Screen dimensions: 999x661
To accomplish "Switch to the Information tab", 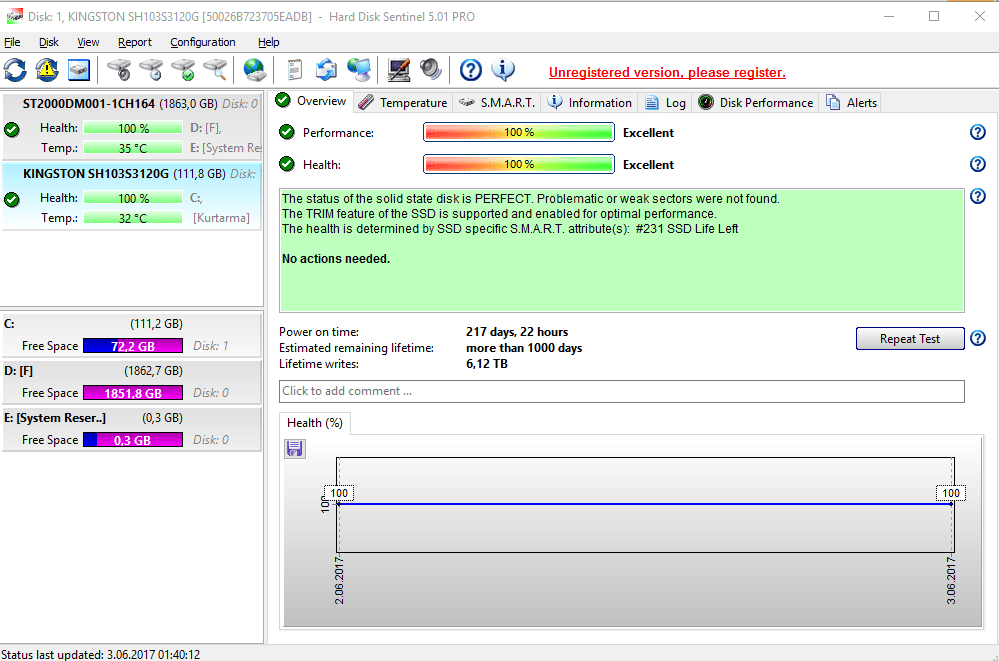I will [x=589, y=103].
